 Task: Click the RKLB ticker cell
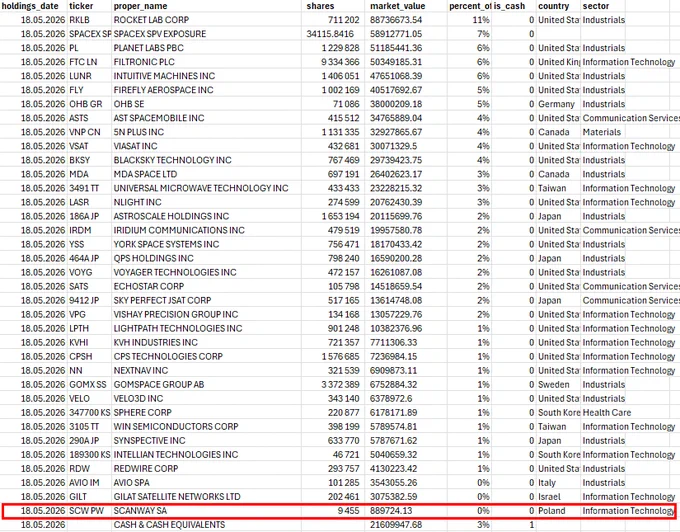click(x=90, y=20)
